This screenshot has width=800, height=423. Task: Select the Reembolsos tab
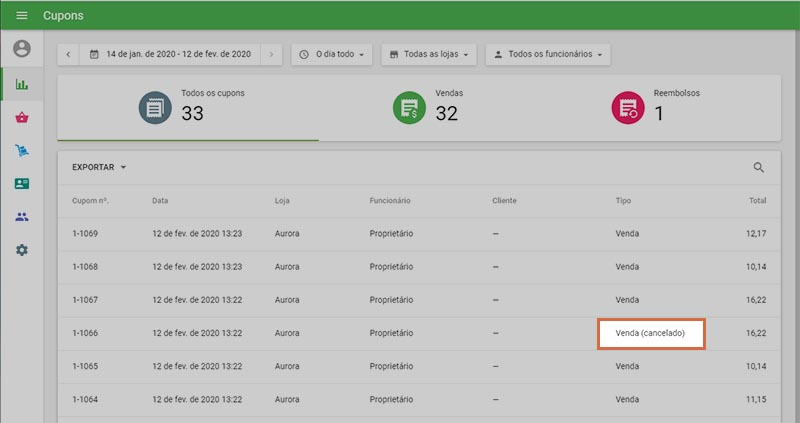point(658,108)
